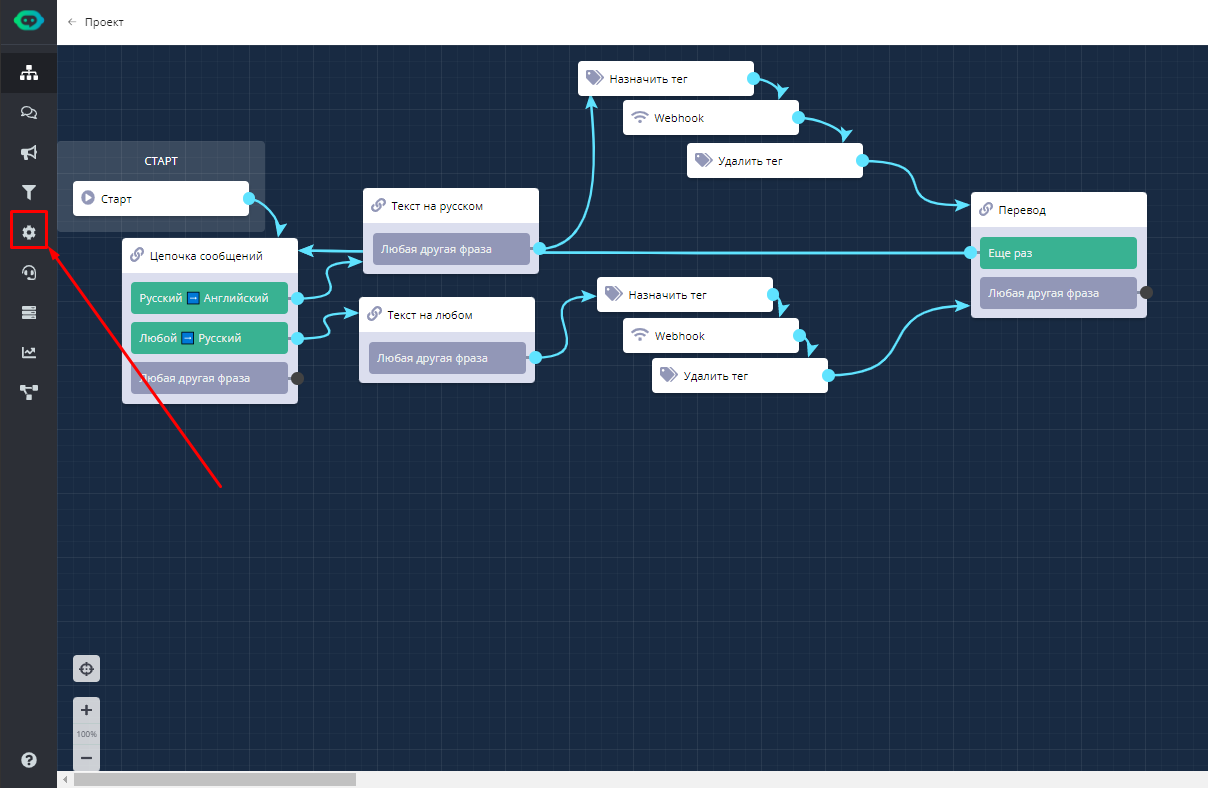Open the megaphone broadcasts icon
The height and width of the screenshot is (788, 1208).
pos(28,153)
